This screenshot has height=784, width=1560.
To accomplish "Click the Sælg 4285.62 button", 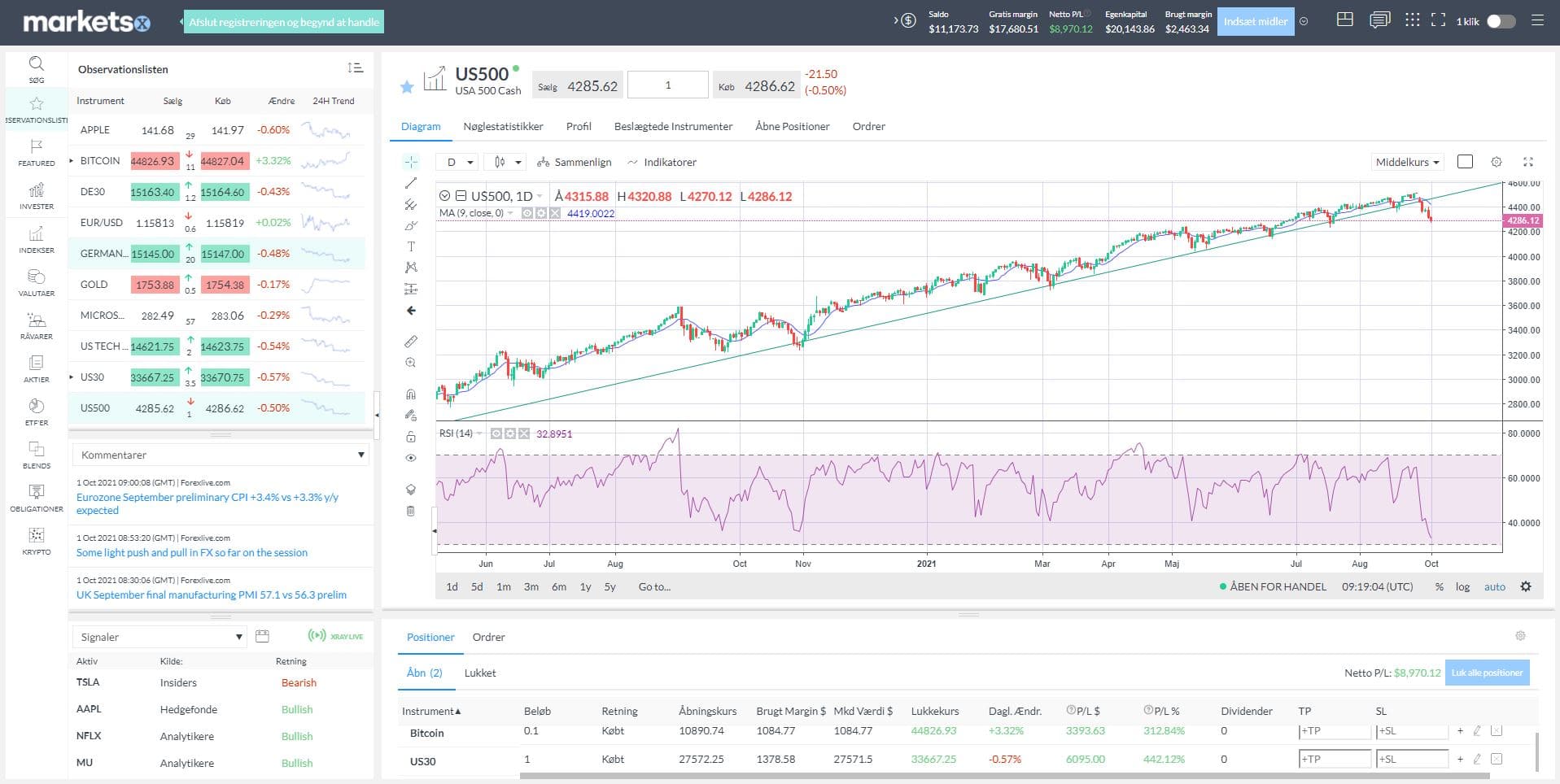I will coord(578,86).
